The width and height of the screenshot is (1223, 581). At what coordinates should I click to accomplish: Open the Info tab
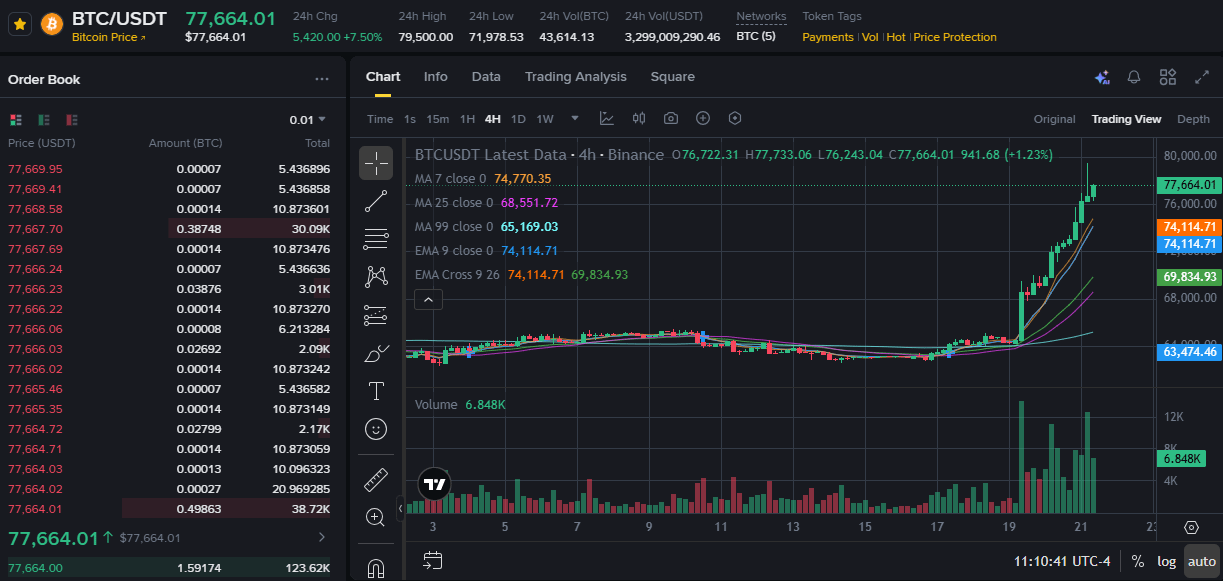pyautogui.click(x=436, y=77)
